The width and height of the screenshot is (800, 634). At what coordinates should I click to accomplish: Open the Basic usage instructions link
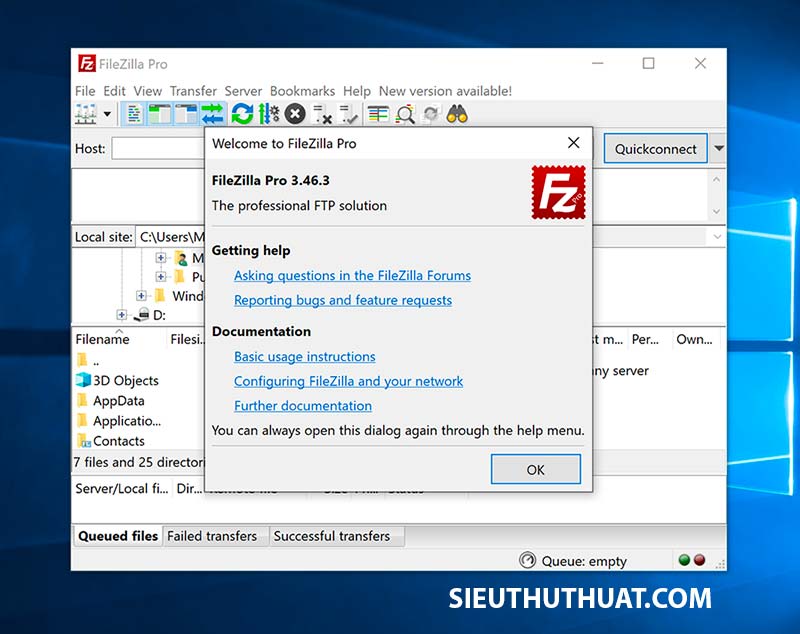(305, 357)
